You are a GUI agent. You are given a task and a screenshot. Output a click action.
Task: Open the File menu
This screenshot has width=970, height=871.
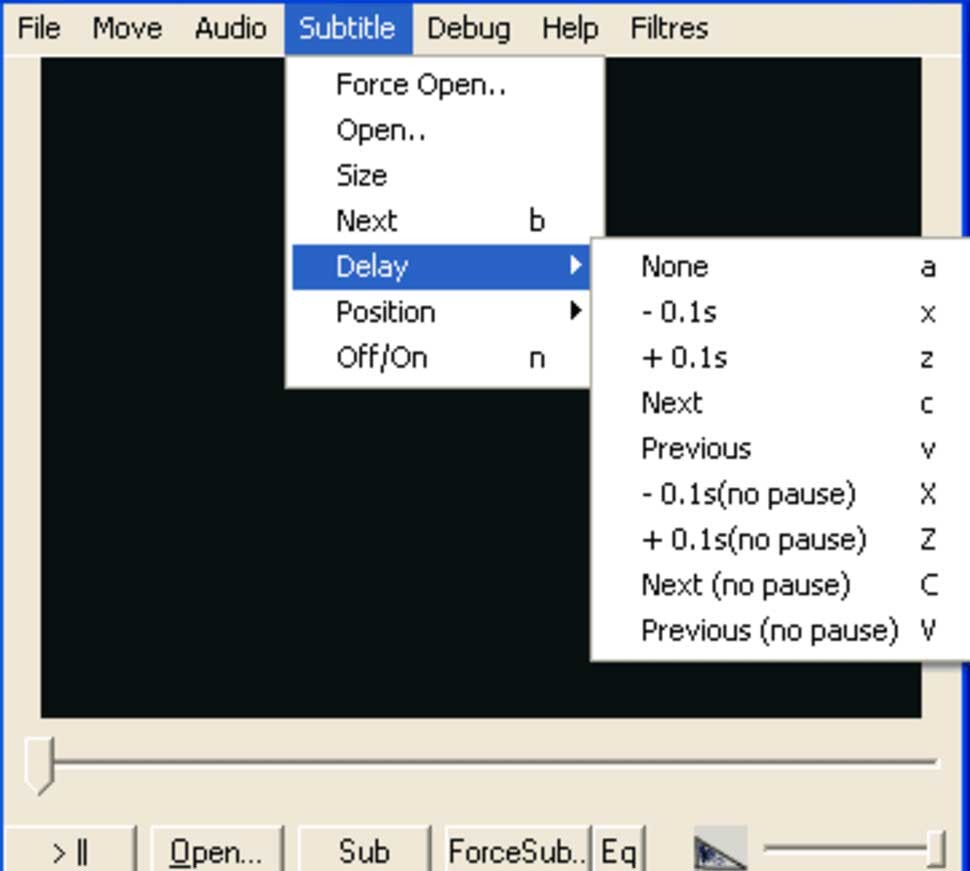(x=37, y=28)
